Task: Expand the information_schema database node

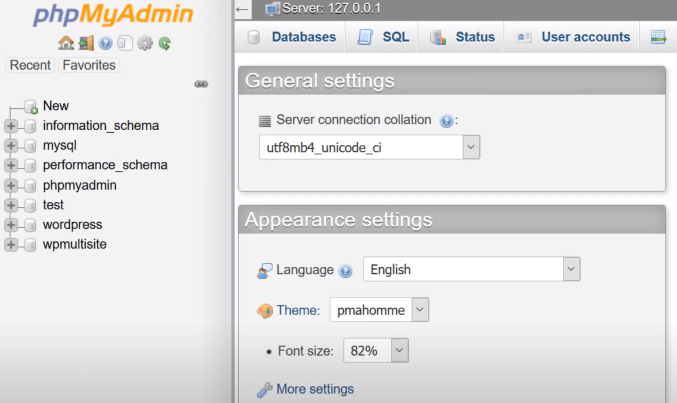Action: pyautogui.click(x=11, y=126)
